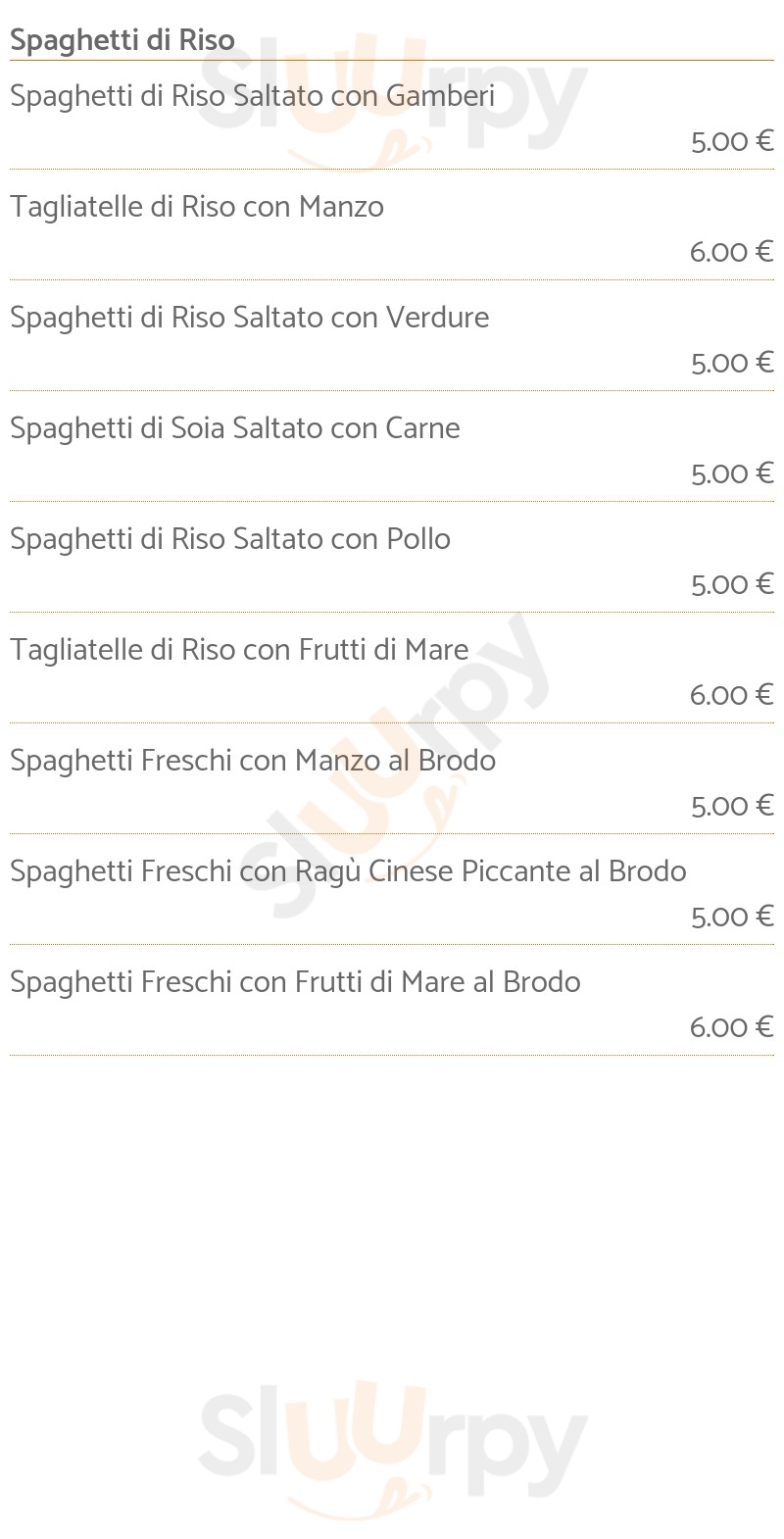Screen dimensions: 784x1539
Task: Click the price under Saltato con Pollo
Action: (732, 584)
